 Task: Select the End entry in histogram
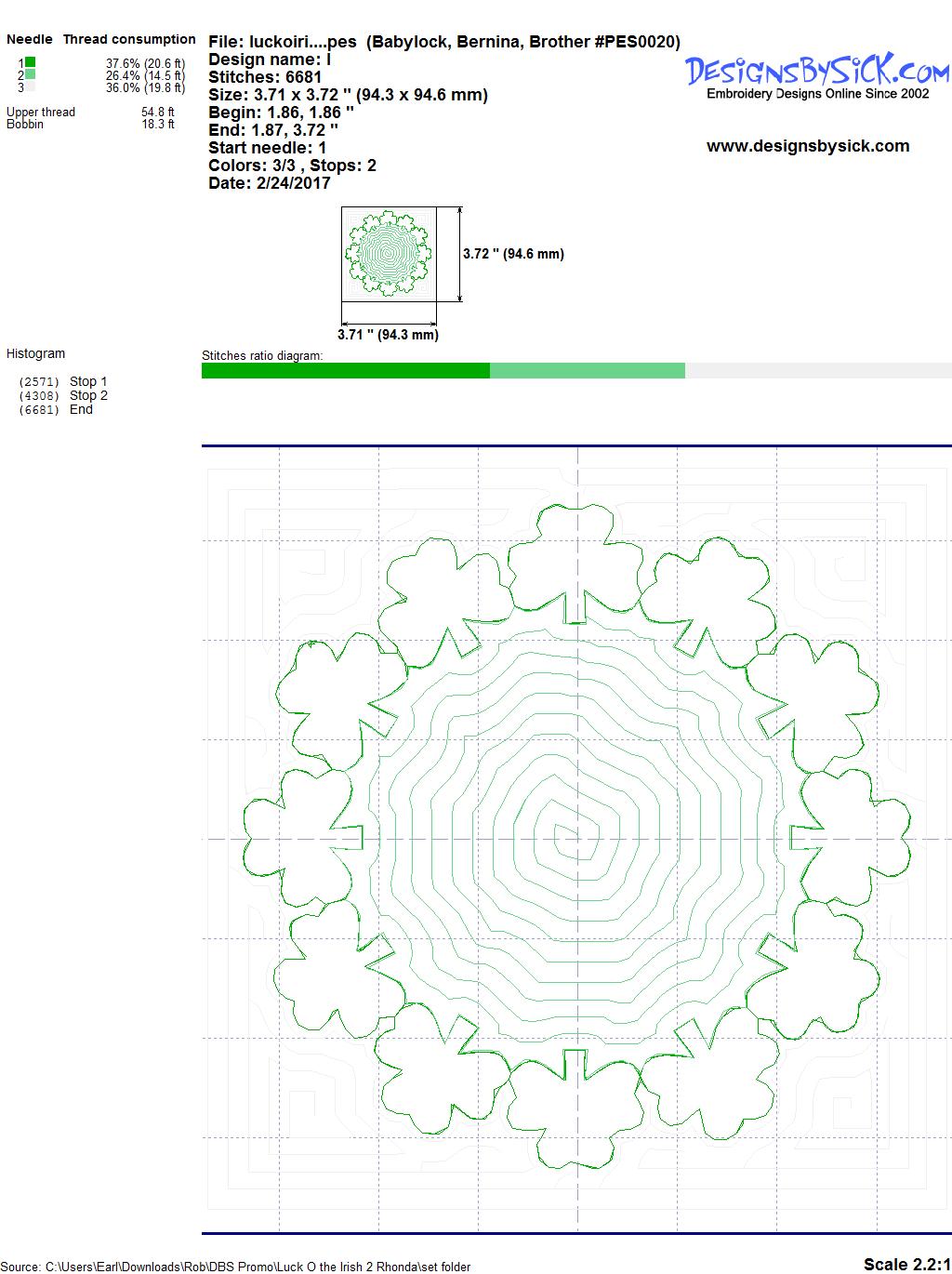81,409
